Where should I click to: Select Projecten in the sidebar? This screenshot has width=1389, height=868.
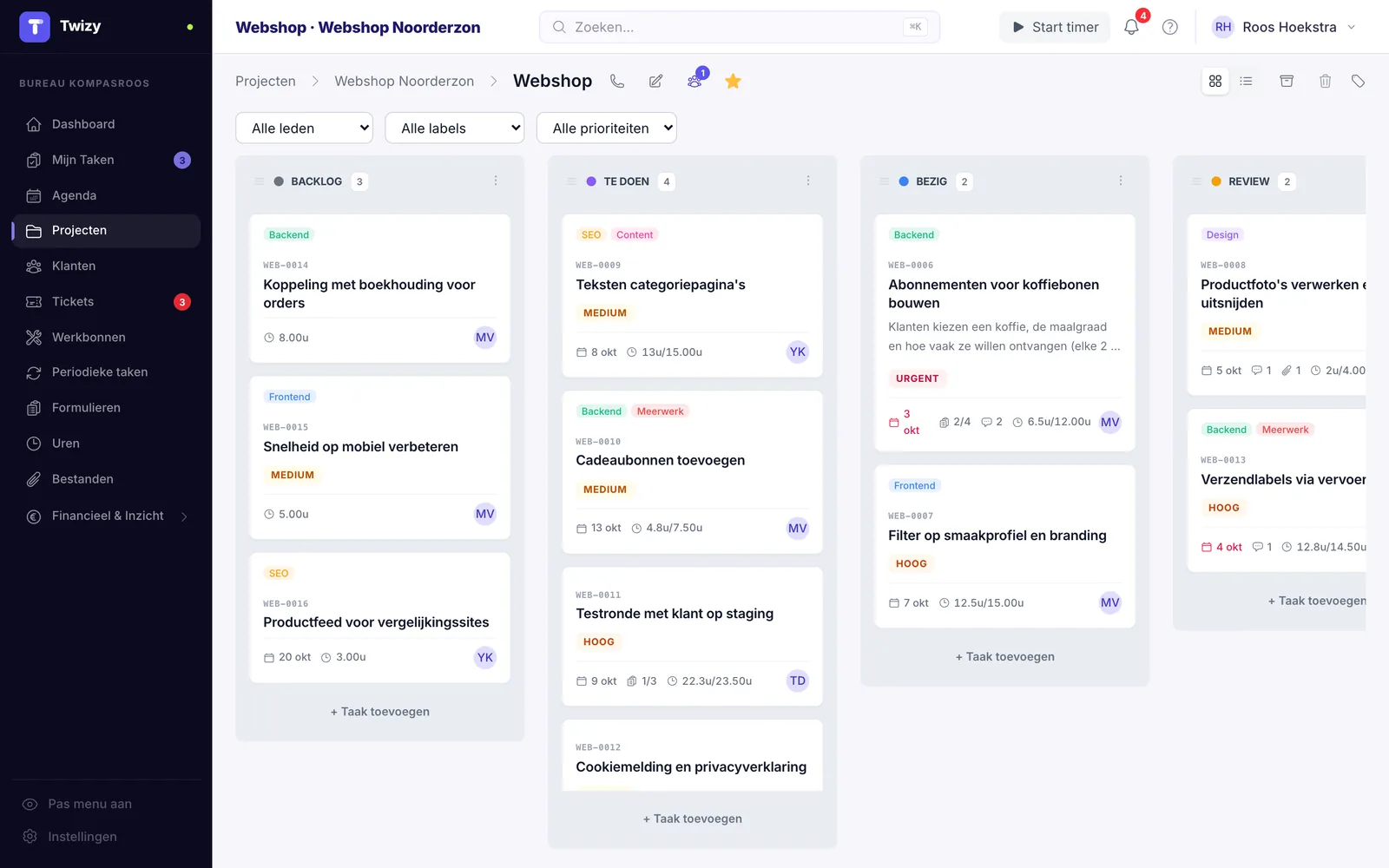(x=106, y=230)
